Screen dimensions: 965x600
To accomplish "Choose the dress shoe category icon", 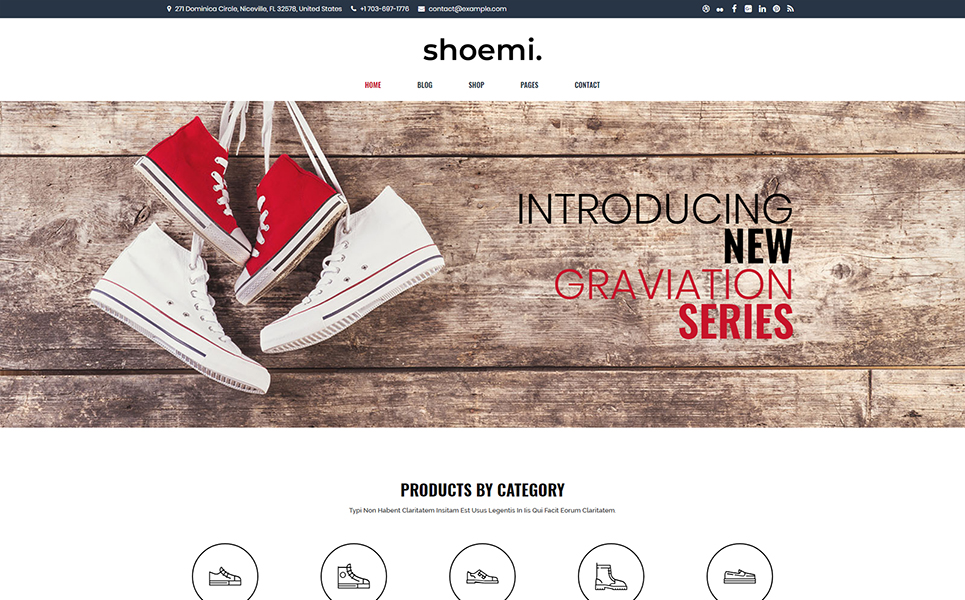I will pyautogui.click(x=482, y=572).
